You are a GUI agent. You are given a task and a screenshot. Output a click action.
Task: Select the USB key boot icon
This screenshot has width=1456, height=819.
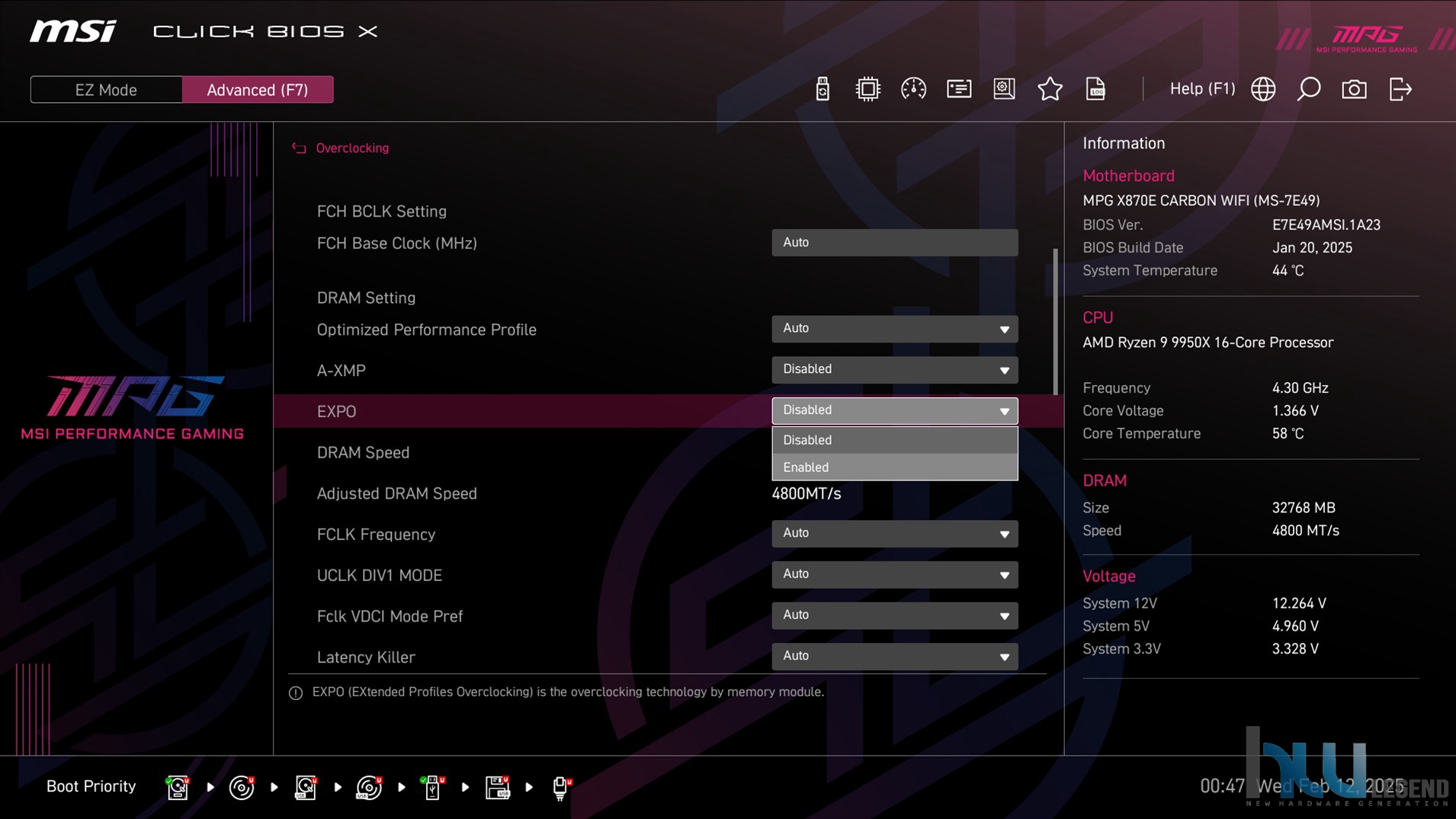click(432, 787)
